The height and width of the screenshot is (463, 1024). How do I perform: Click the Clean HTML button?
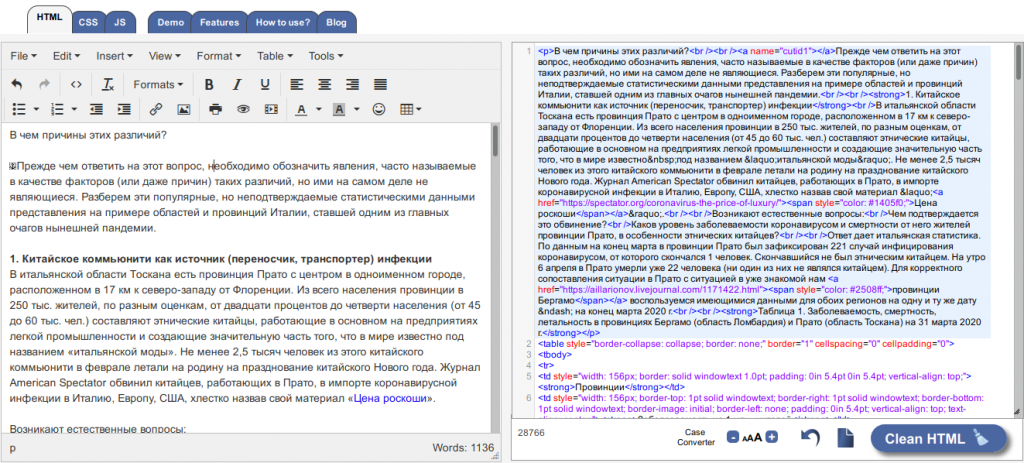[938, 438]
